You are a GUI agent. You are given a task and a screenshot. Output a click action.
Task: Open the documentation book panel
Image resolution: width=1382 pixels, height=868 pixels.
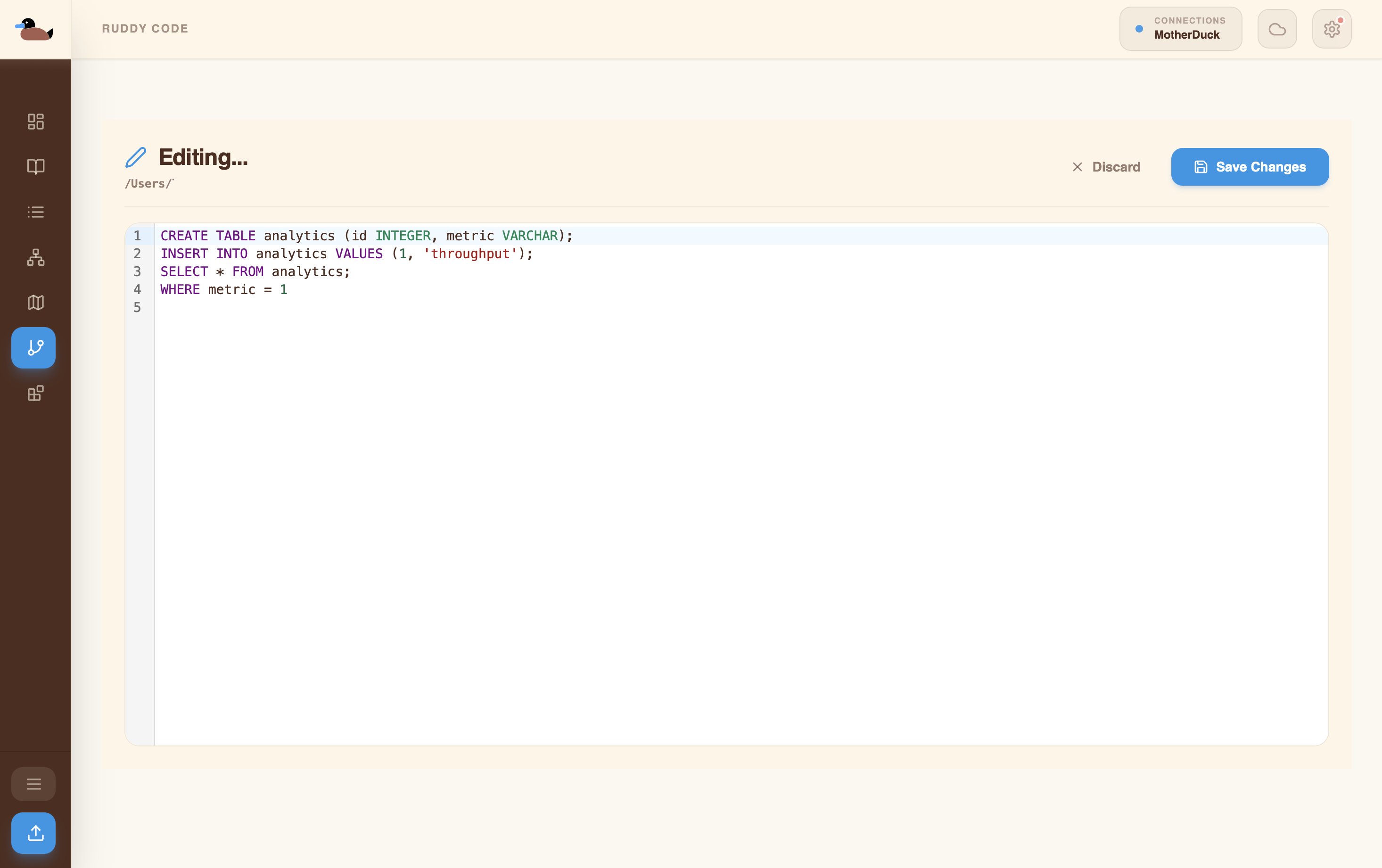[x=35, y=166]
